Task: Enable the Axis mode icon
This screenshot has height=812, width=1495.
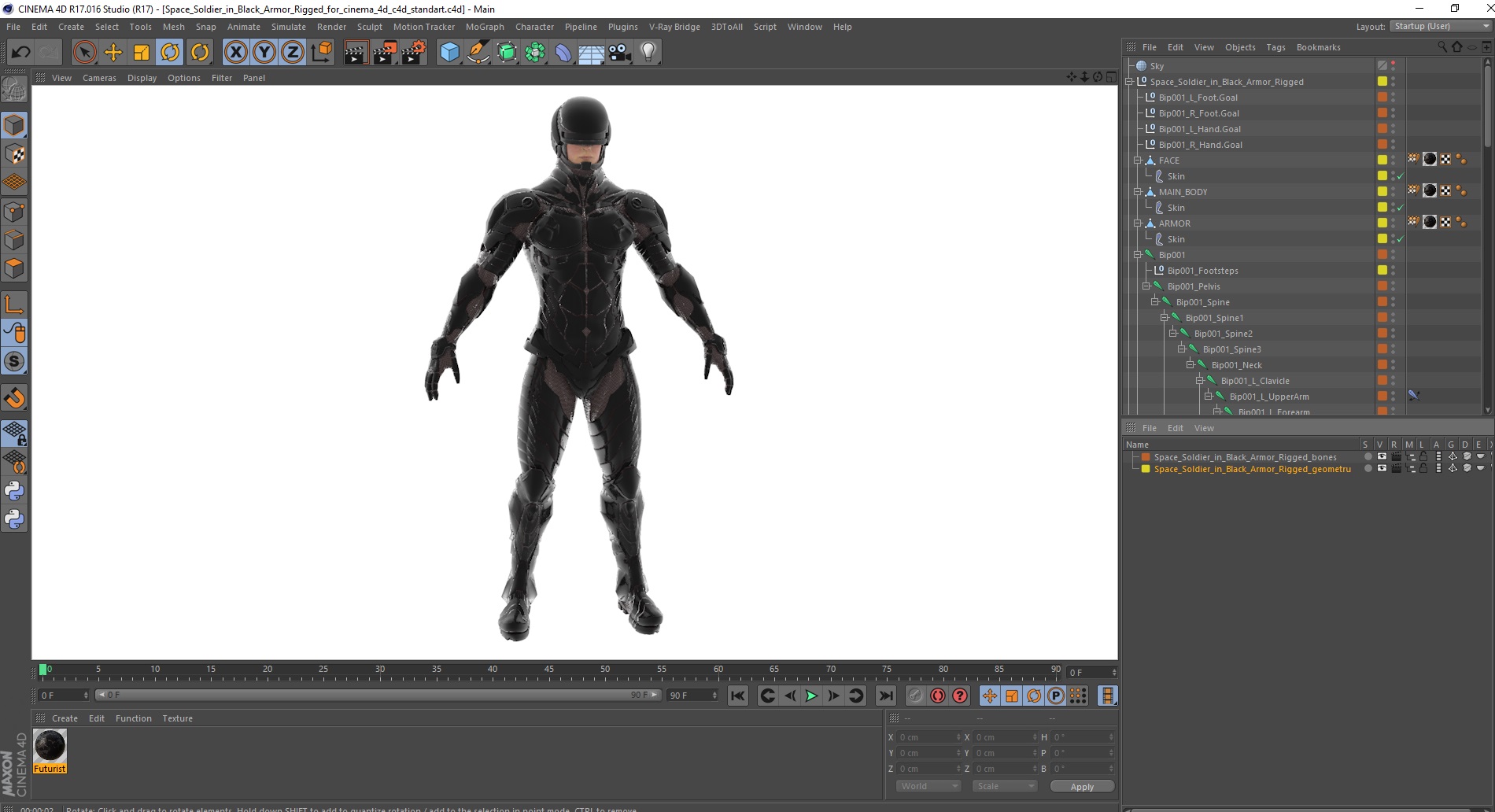Action: pos(14,304)
